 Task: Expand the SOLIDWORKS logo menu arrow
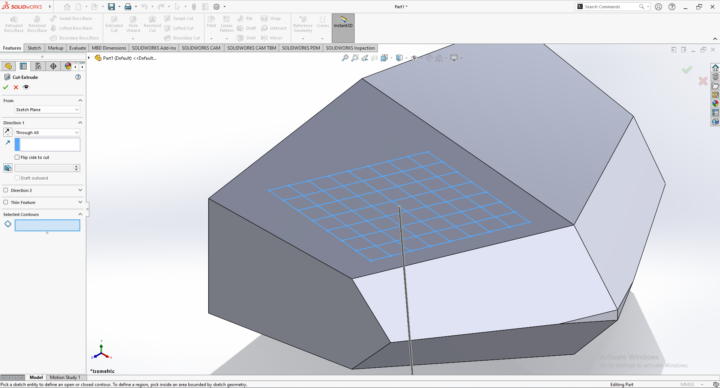50,6
